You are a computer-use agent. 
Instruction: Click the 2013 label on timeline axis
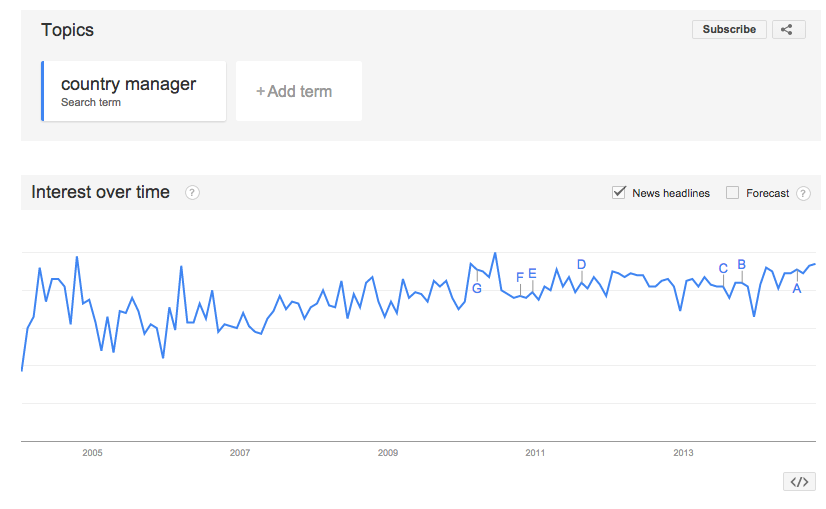pyautogui.click(x=683, y=453)
